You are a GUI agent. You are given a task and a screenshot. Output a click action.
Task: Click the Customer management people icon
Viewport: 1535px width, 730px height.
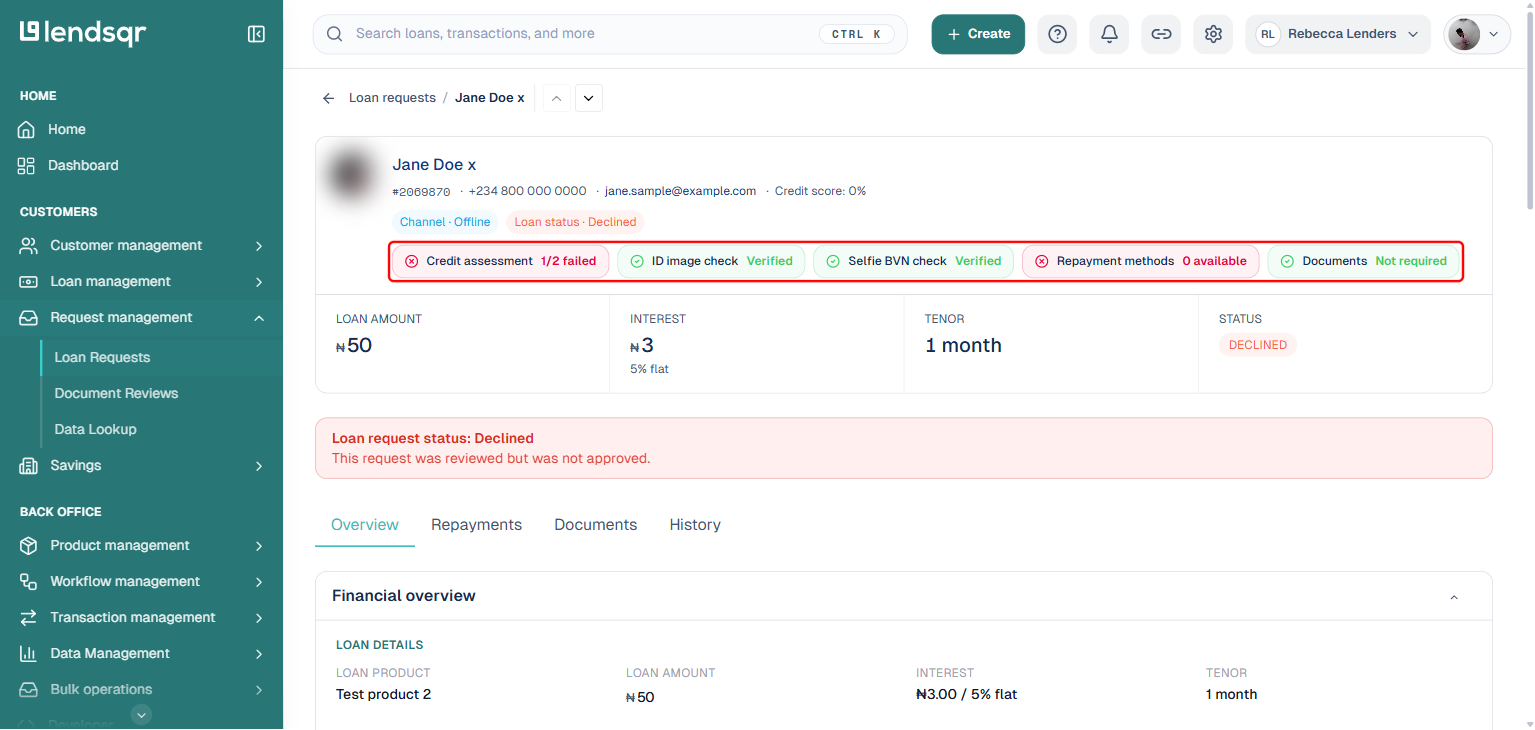[x=28, y=245]
